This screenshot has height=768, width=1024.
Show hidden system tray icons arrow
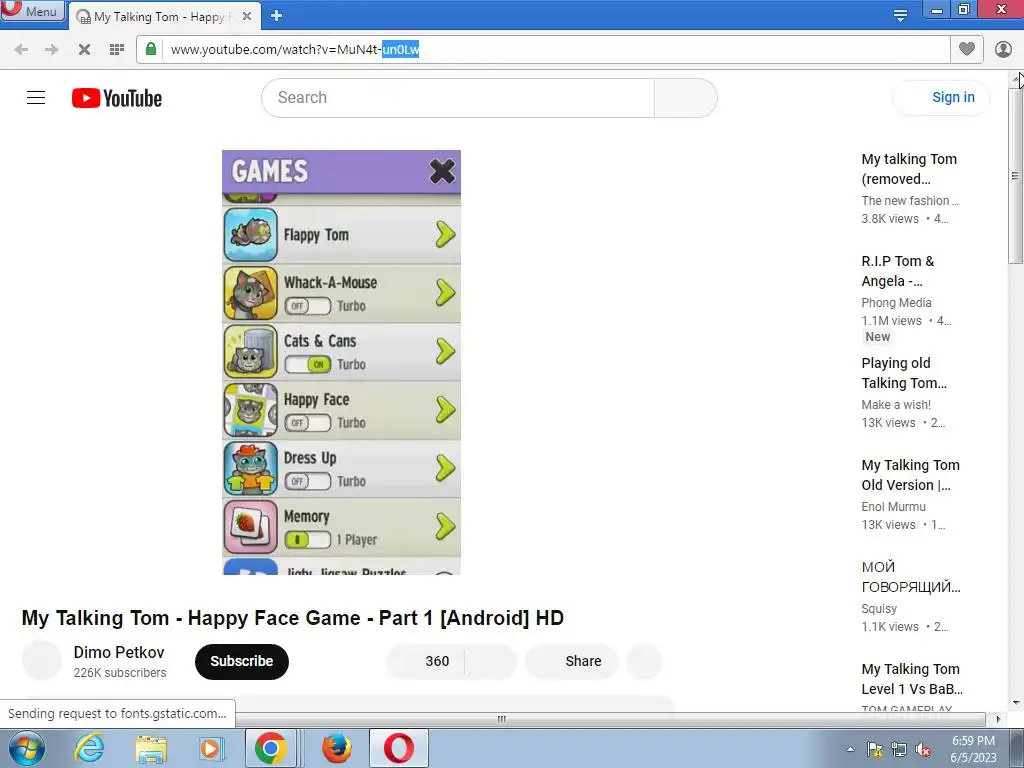pos(850,749)
